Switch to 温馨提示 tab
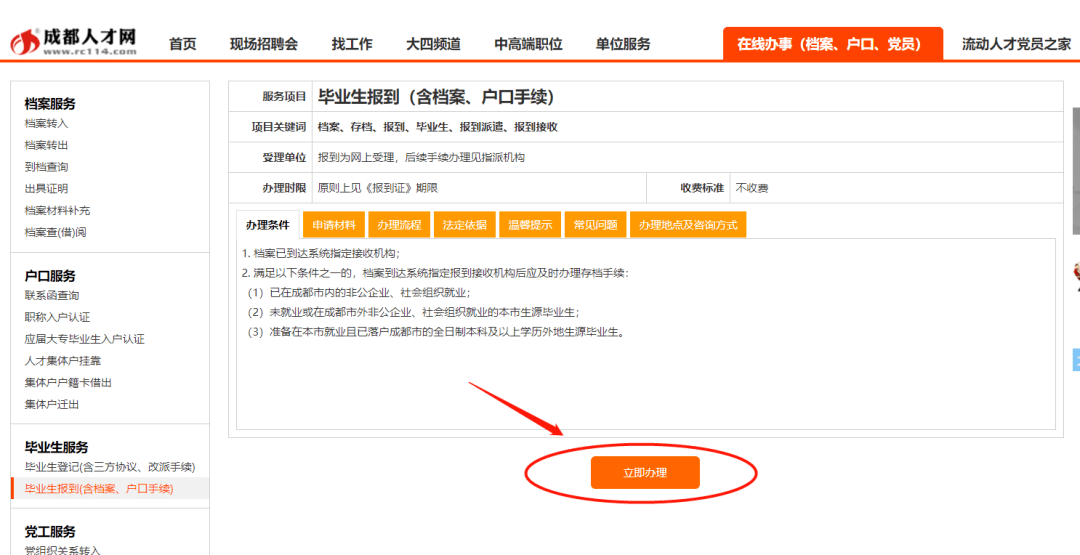Viewport: 1080px width, 555px height. point(530,224)
